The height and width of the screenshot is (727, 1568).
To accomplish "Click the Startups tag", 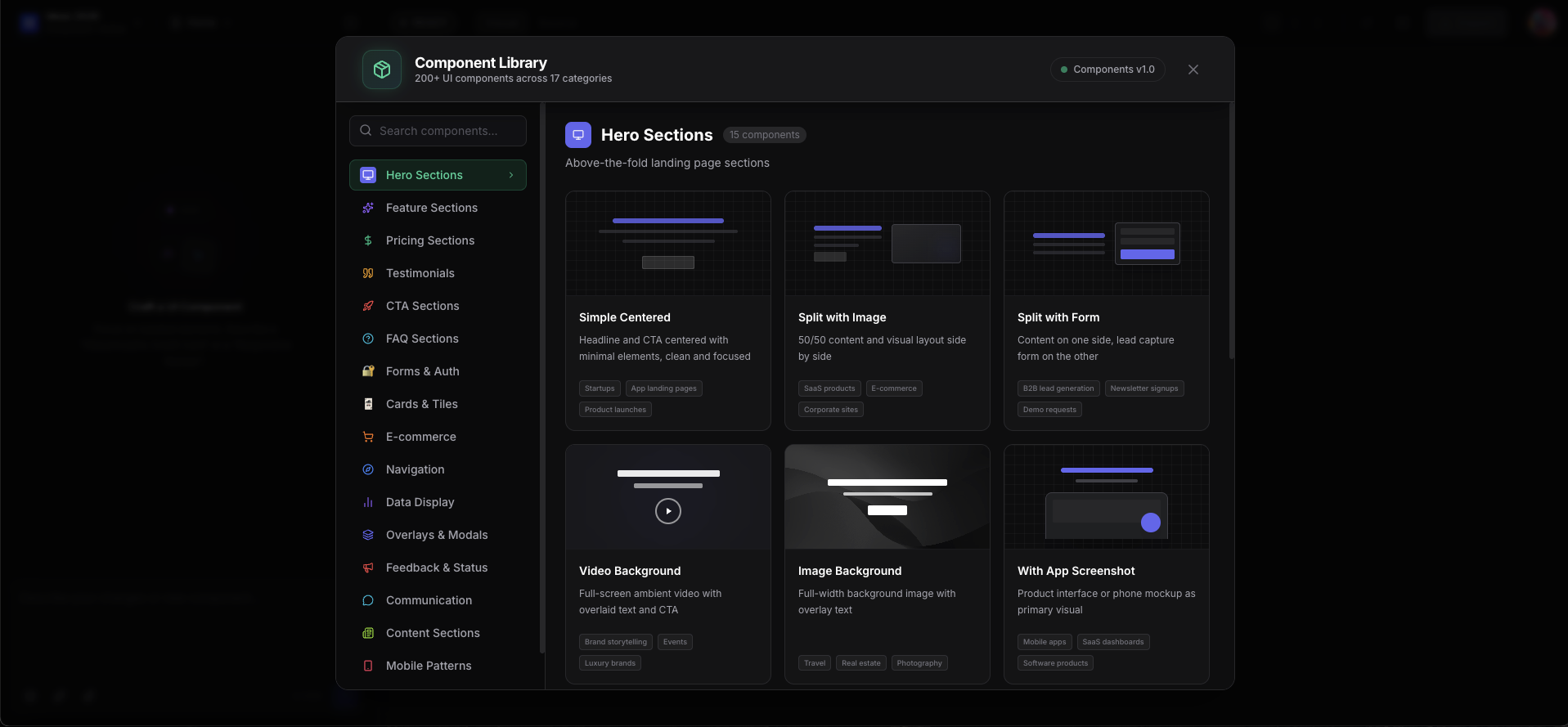I will [x=600, y=388].
